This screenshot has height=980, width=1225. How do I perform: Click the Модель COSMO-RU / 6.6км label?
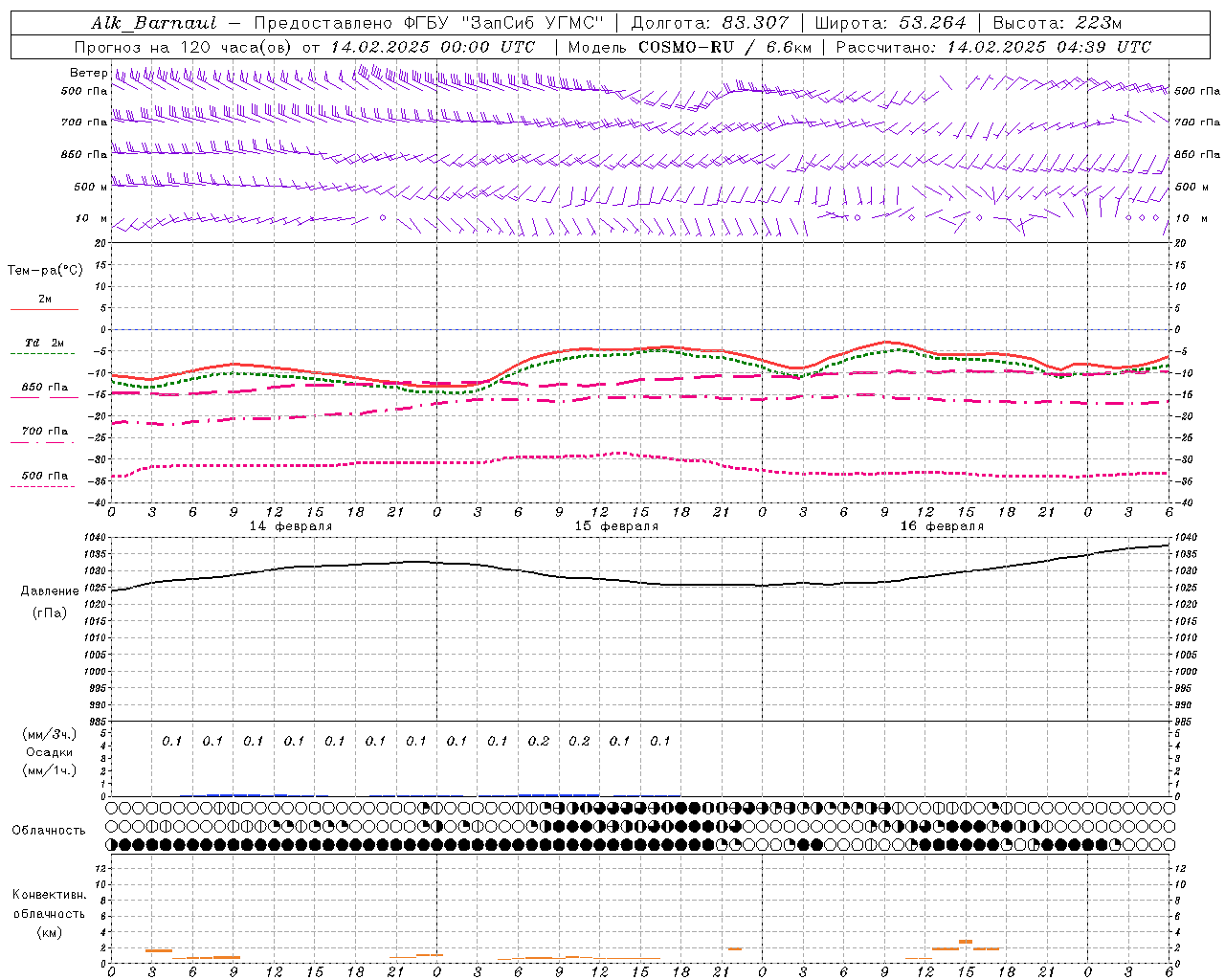(x=689, y=47)
